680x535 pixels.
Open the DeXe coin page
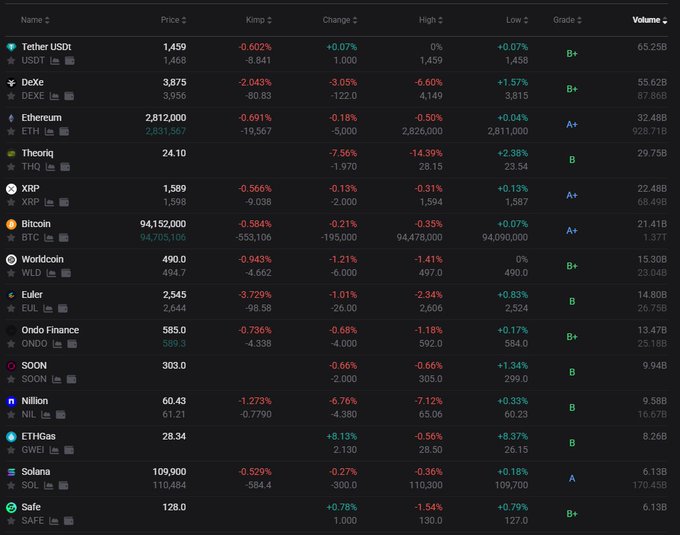coord(33,82)
